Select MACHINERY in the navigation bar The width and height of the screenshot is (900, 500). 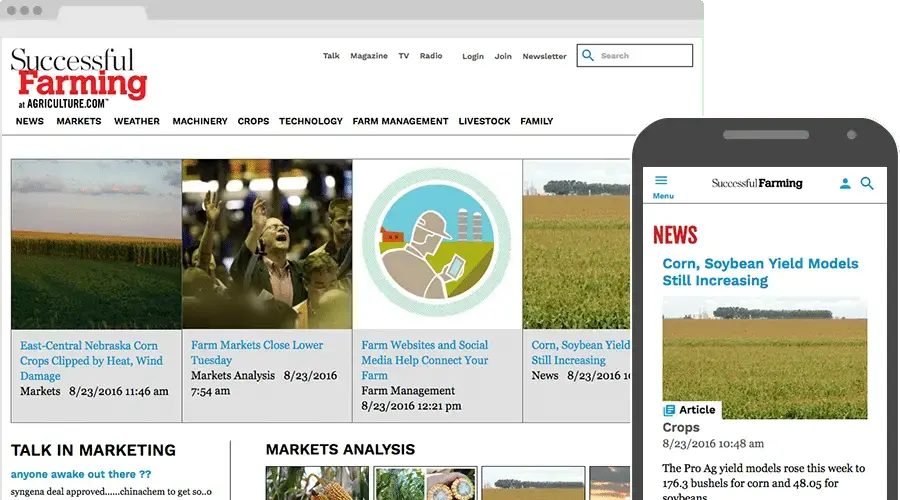(200, 122)
